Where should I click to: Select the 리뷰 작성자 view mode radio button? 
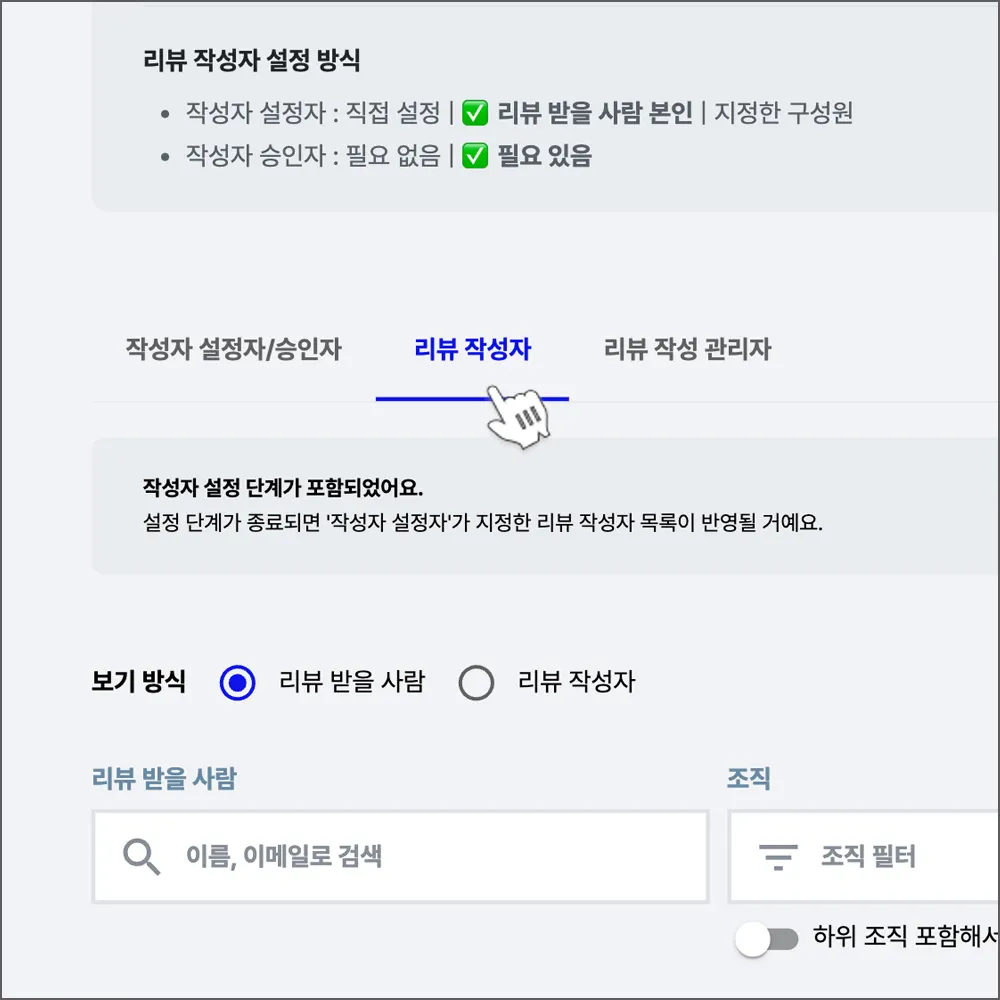point(476,684)
